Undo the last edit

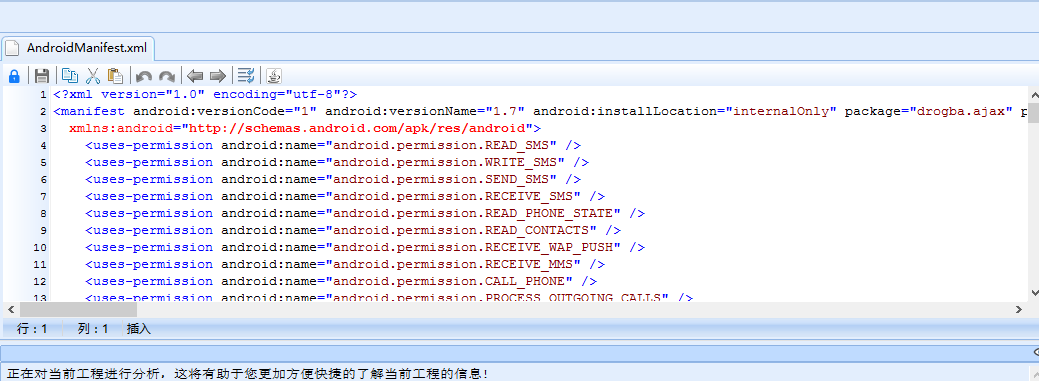pyautogui.click(x=144, y=76)
